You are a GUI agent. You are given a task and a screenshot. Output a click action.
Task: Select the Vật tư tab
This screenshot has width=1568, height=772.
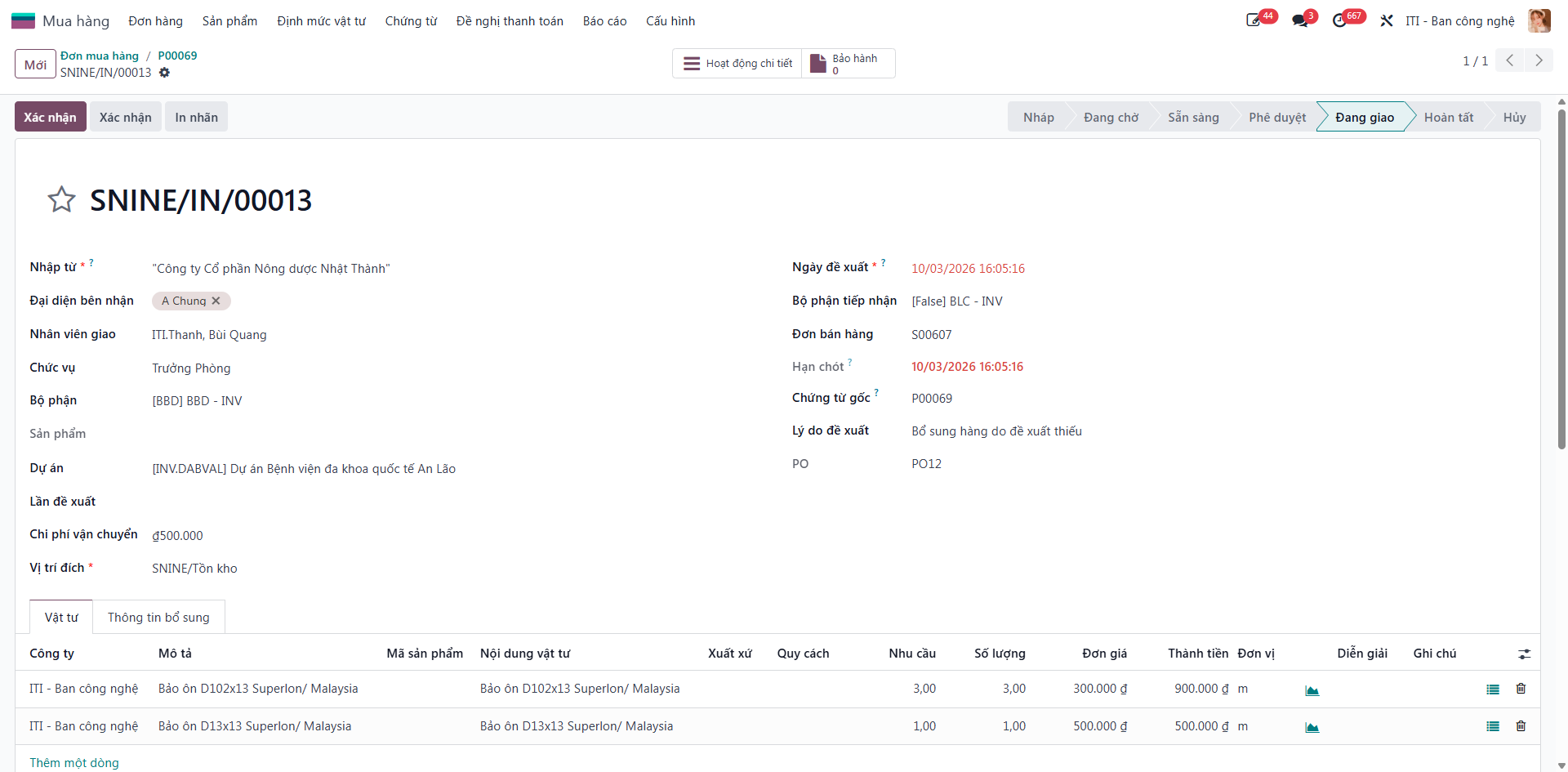(61, 617)
